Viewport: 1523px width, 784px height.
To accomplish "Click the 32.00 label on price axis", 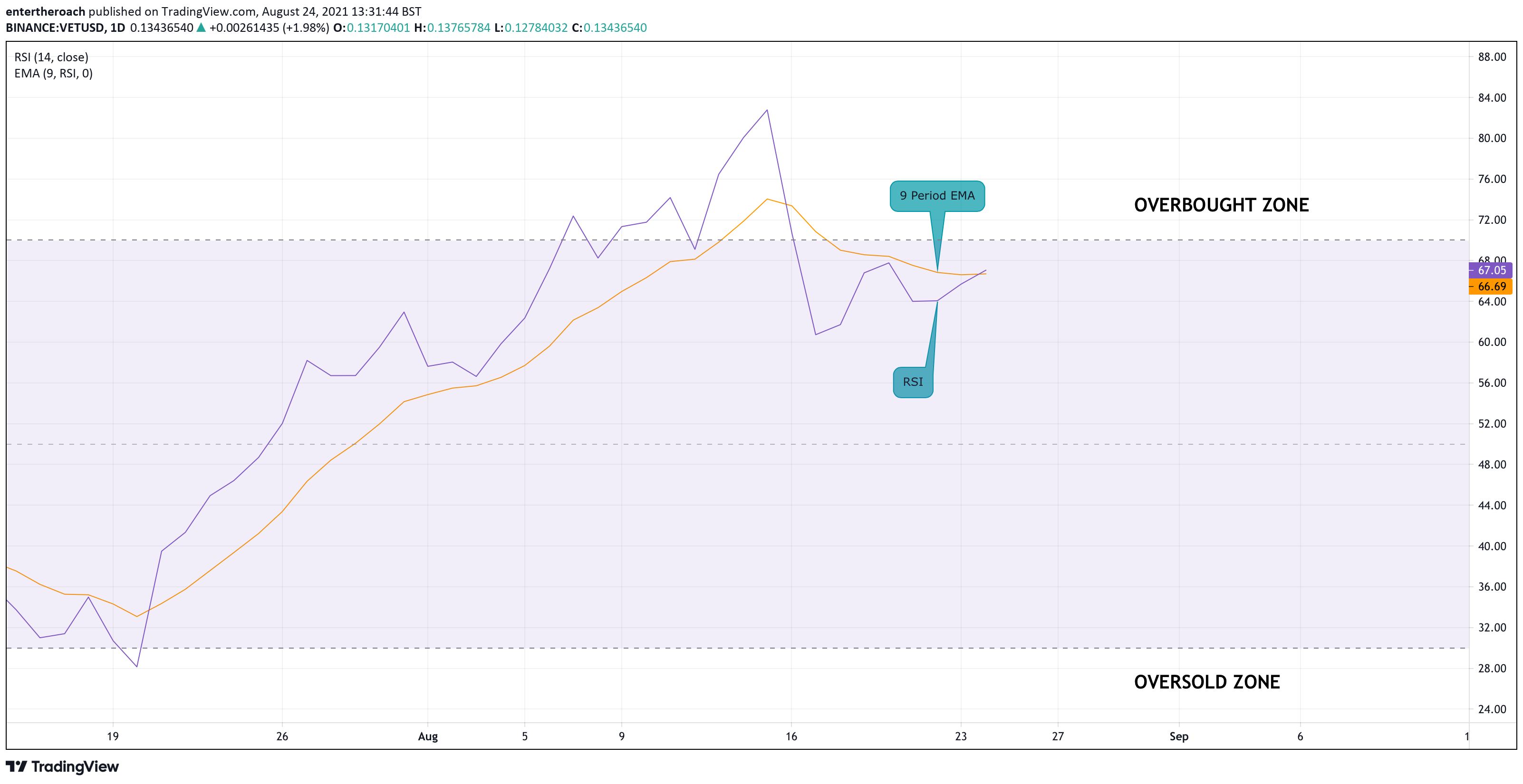I will tap(1492, 627).
